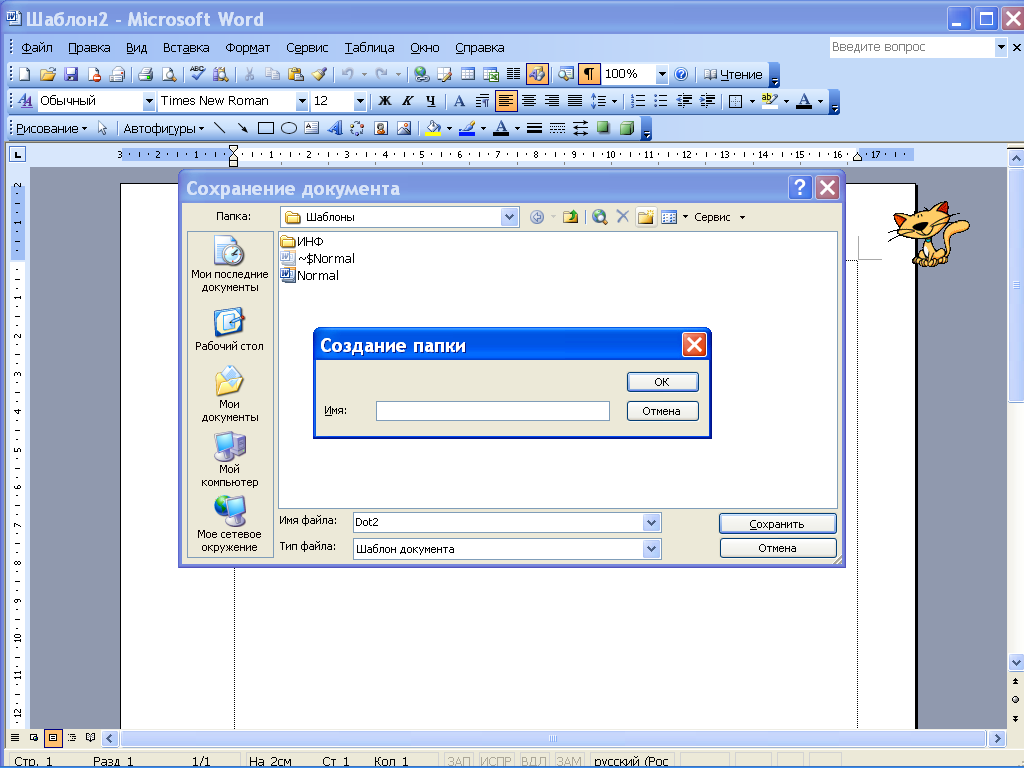Click the Numbered list icon

click(638, 101)
